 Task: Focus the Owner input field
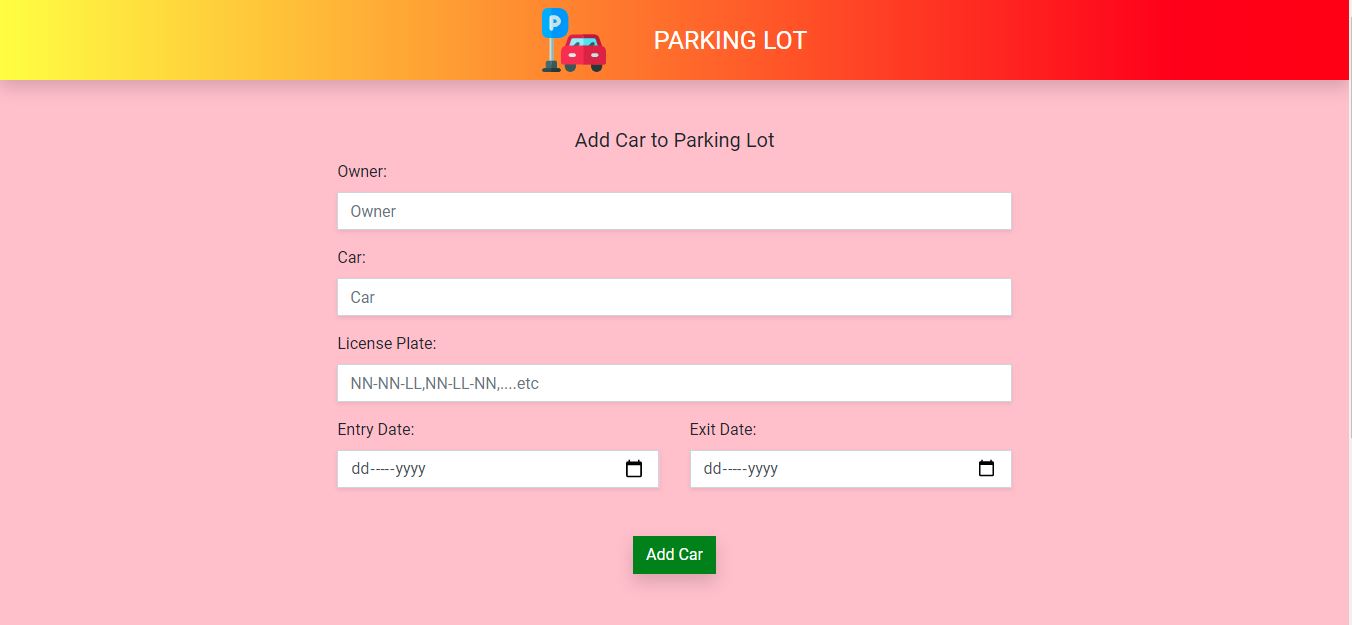[674, 211]
